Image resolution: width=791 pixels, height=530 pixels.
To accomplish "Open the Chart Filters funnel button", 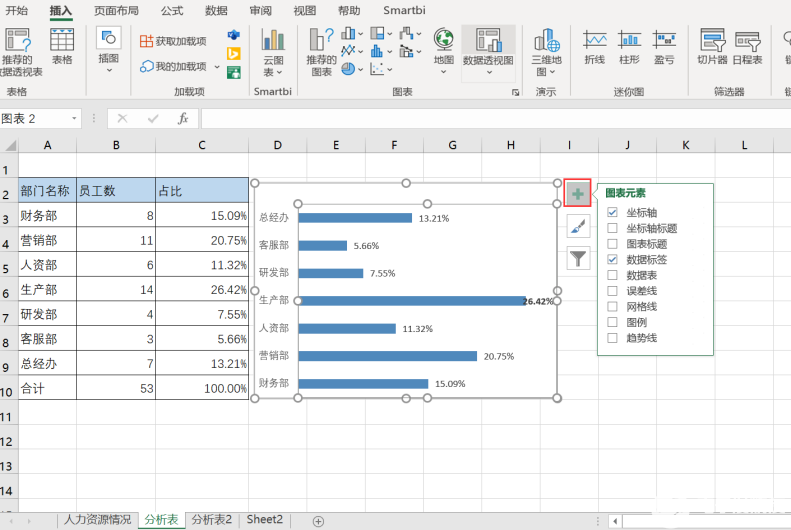I will (578, 258).
